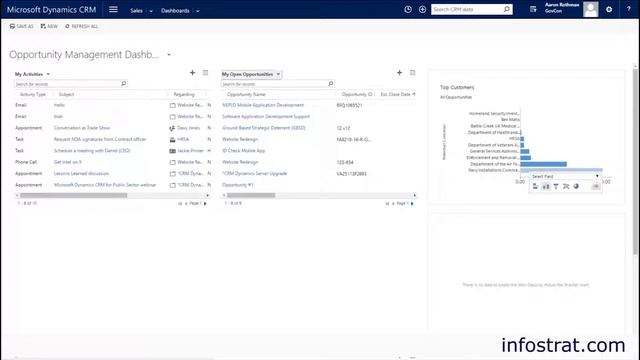The height and width of the screenshot is (360, 640).
Task: Open Lessons Learned discussion appointment
Action: click(81, 173)
